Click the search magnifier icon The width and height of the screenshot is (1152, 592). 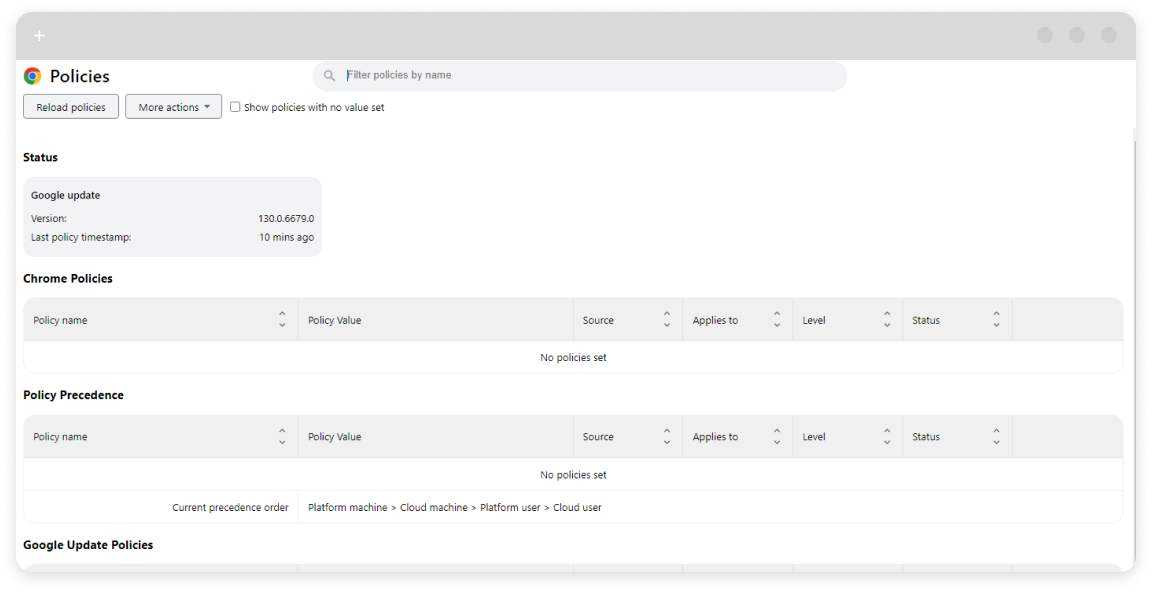click(330, 76)
